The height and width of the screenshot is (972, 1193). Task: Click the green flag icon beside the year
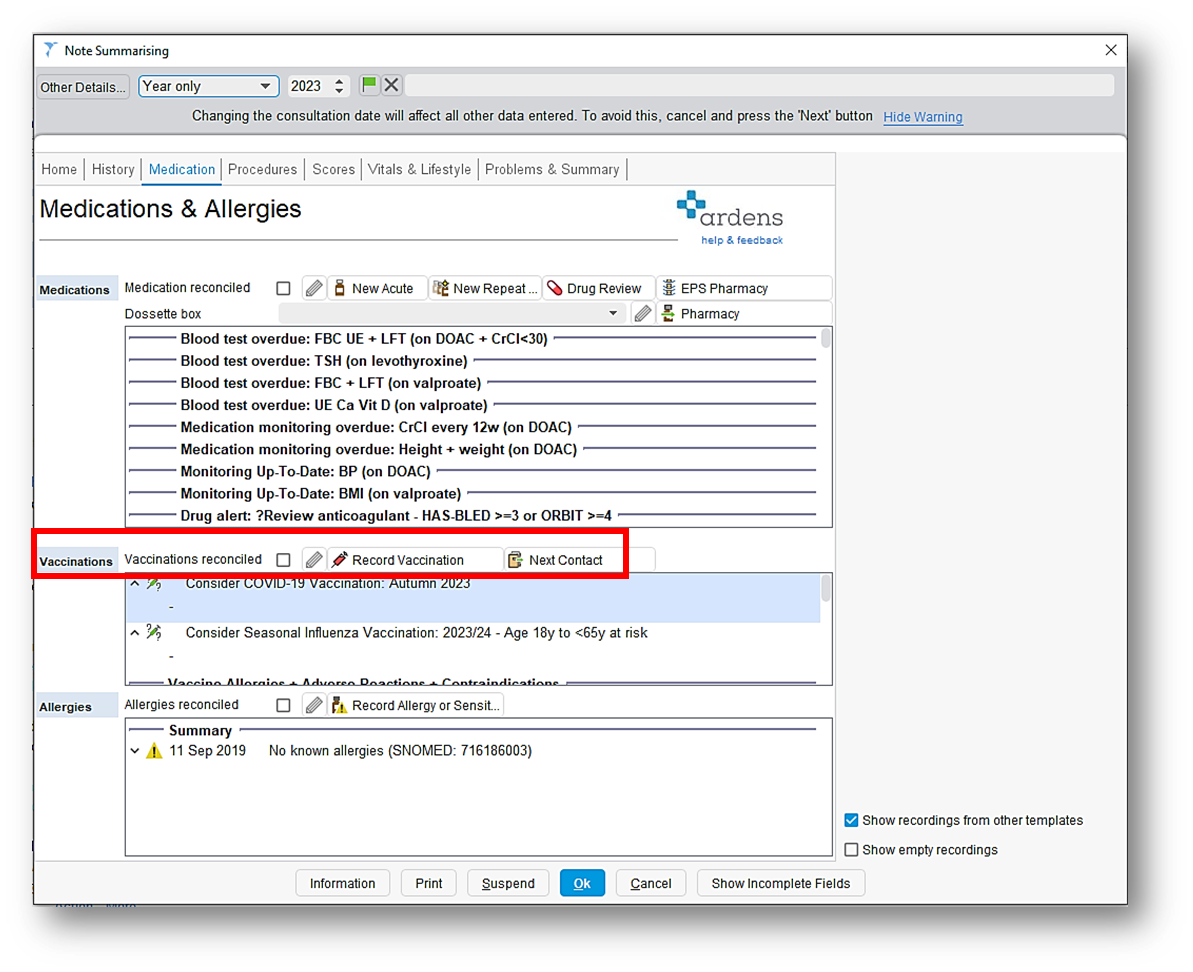[369, 85]
